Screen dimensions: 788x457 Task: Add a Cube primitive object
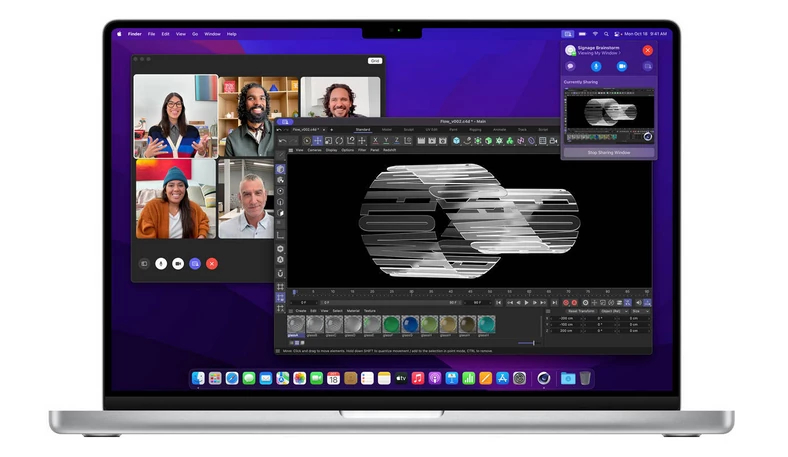[456, 141]
